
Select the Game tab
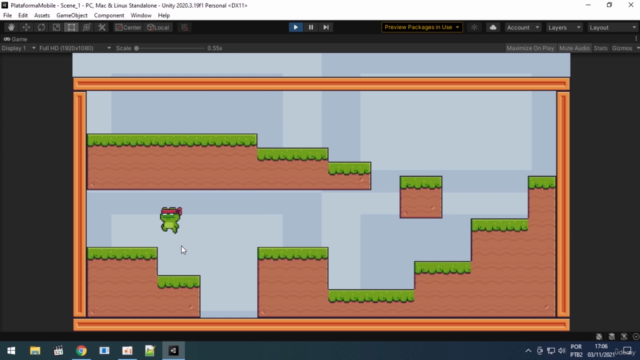[x=16, y=39]
